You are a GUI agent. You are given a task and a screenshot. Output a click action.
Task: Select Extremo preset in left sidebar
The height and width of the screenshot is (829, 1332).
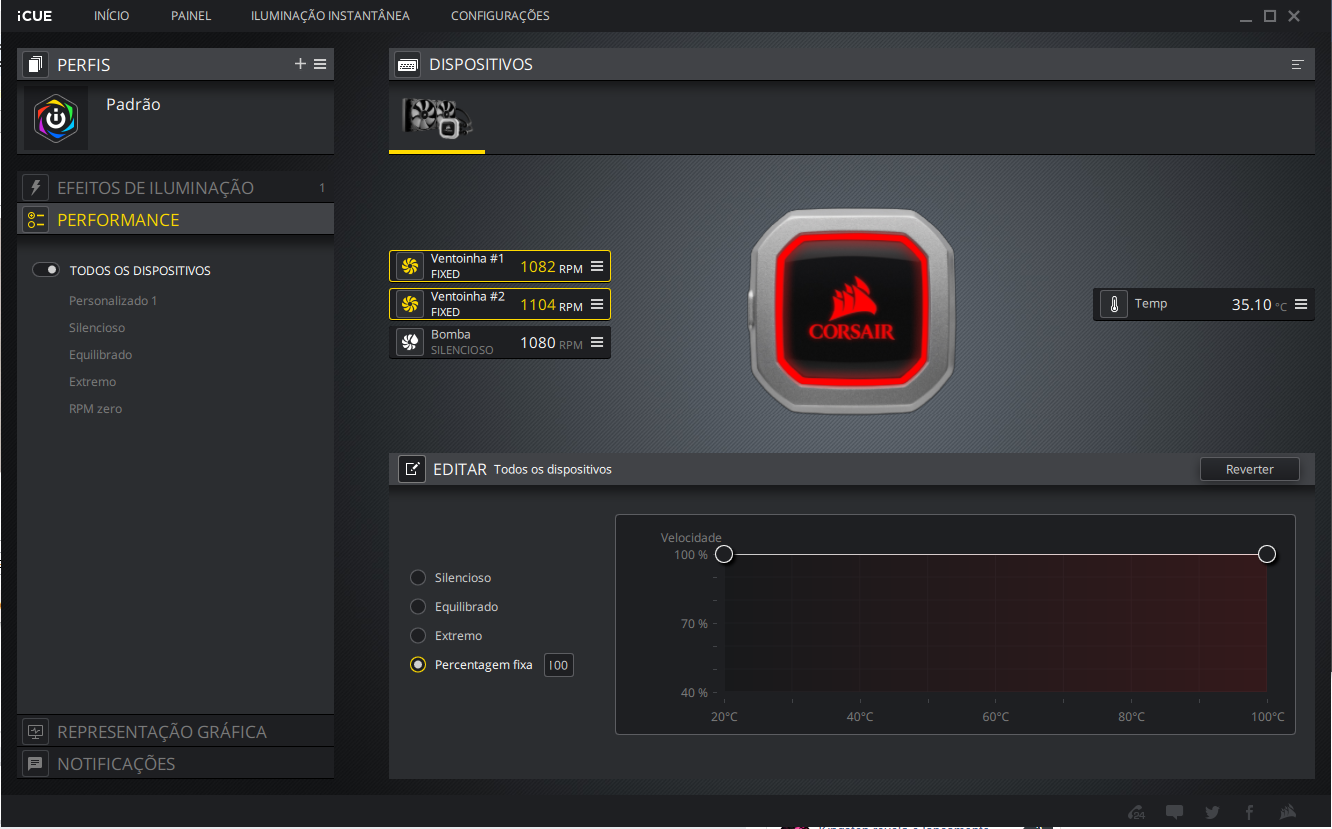(92, 381)
